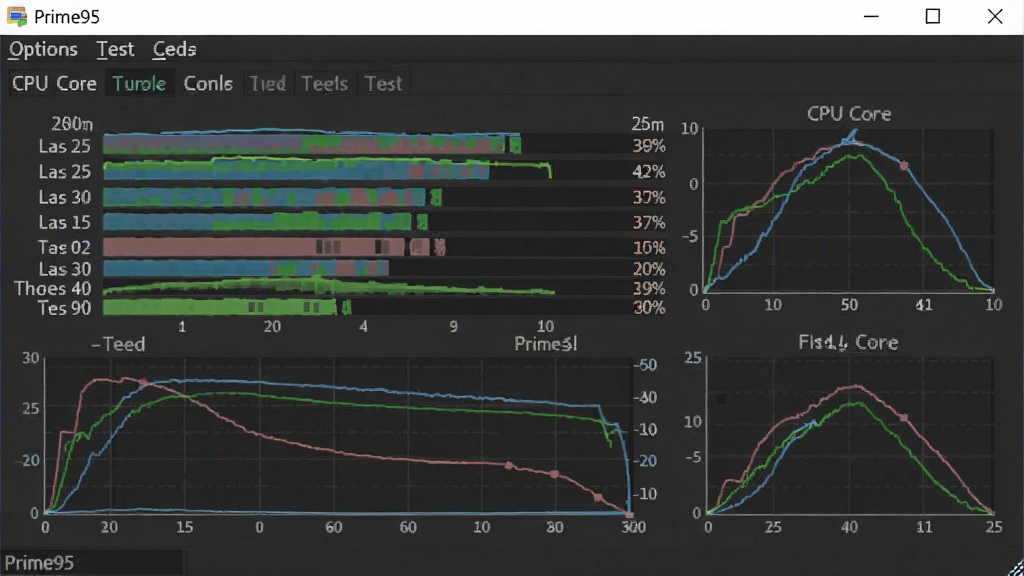Select the rightmost Test tab

click(x=383, y=84)
